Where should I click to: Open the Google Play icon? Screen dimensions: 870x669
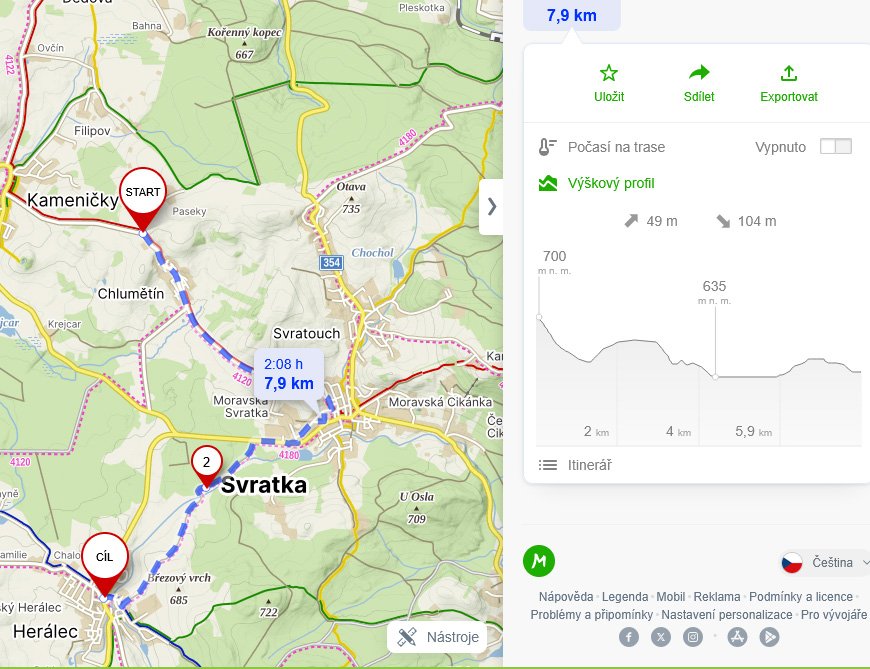coord(769,637)
